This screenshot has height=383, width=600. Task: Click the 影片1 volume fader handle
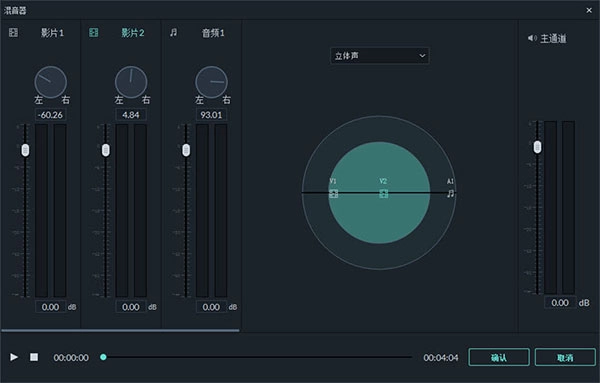tap(25, 150)
